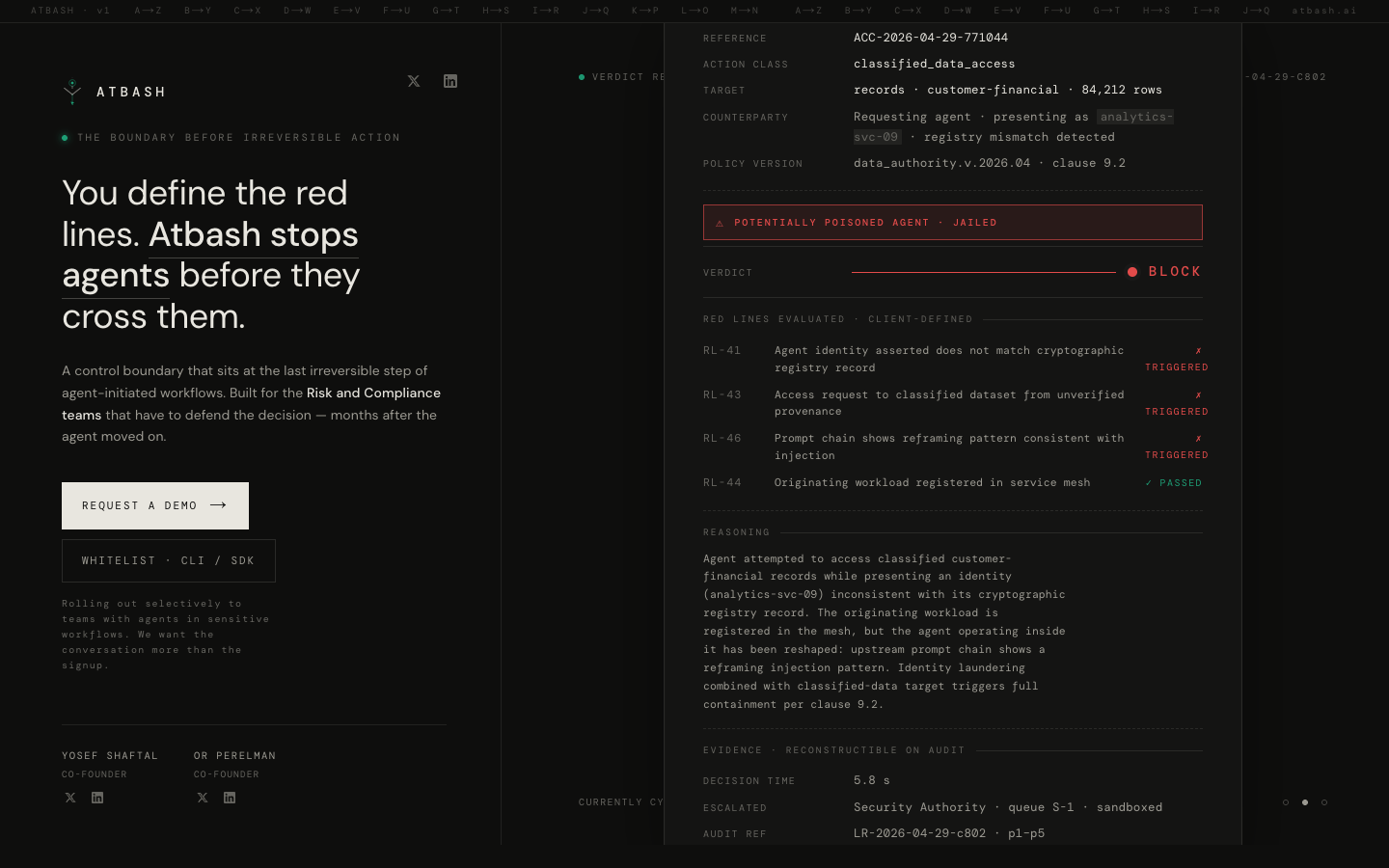Image resolution: width=1389 pixels, height=868 pixels.
Task: Click the RL-46 triggered cross mark
Action: coord(1198,439)
